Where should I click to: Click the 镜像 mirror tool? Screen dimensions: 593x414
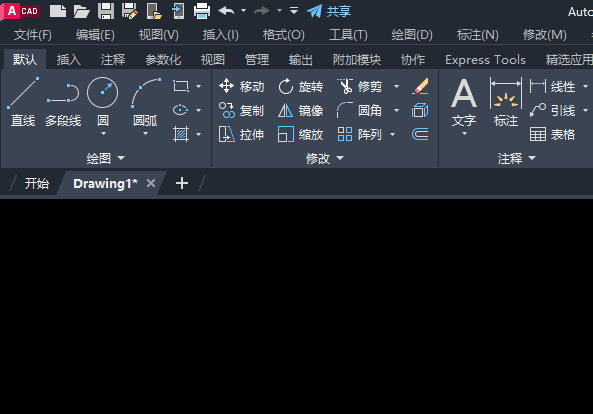(x=301, y=110)
